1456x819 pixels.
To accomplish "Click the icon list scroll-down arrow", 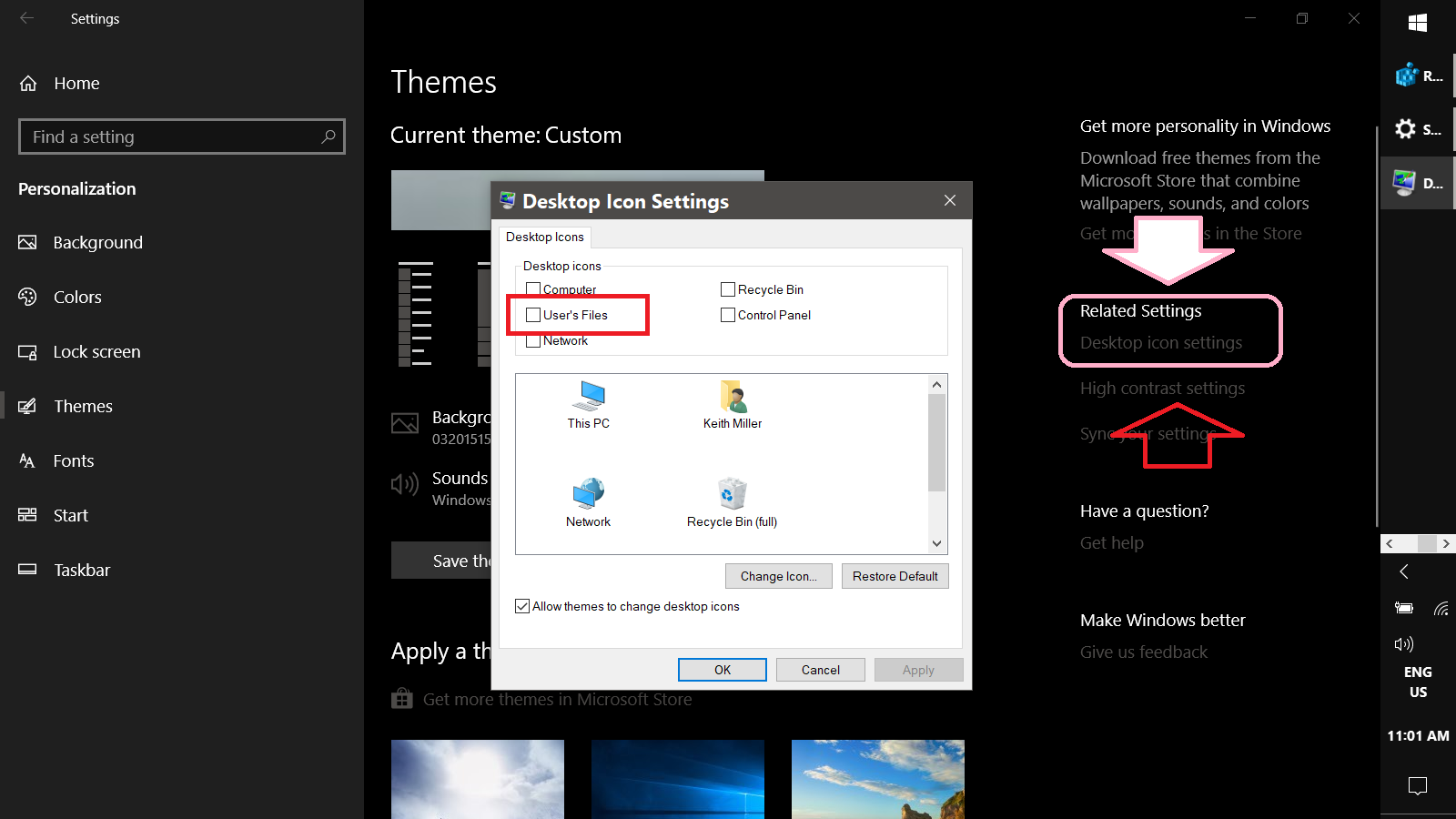I will [x=936, y=543].
